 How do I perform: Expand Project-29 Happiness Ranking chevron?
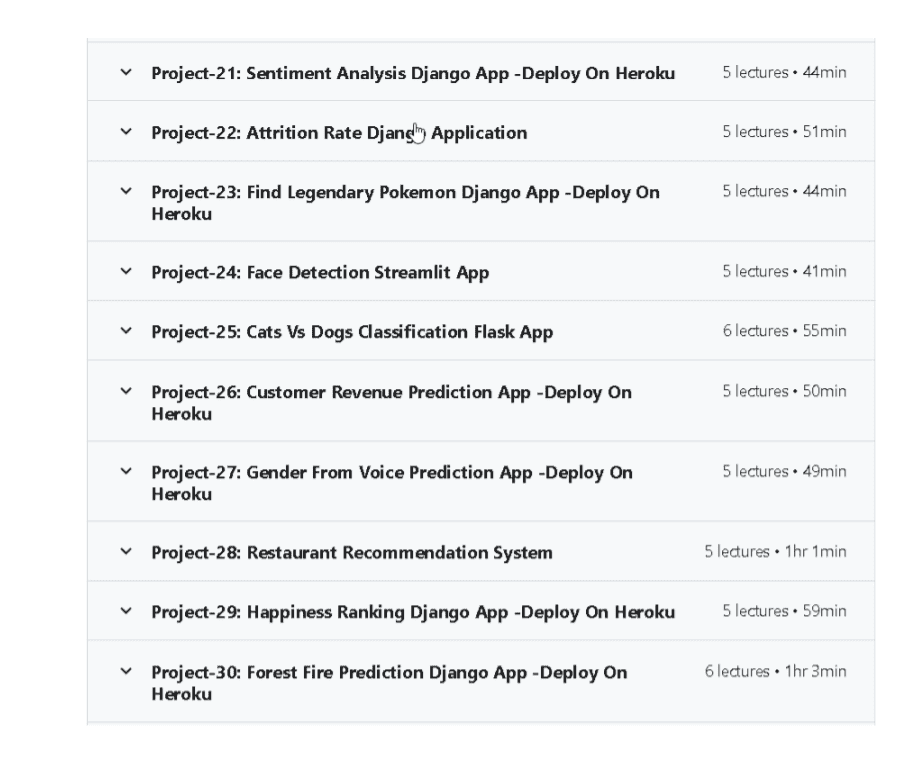pyautogui.click(x=126, y=611)
